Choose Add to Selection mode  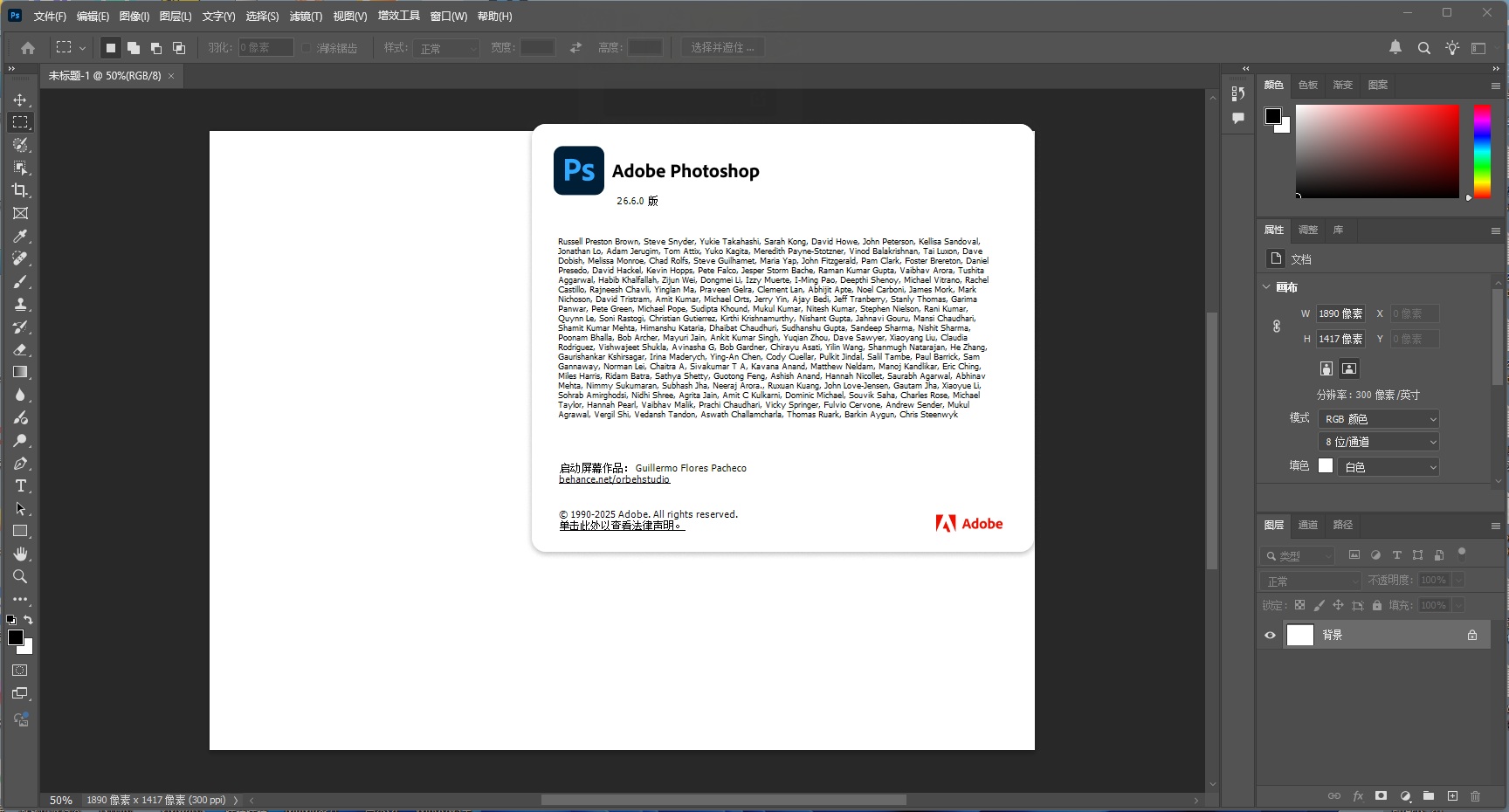(x=134, y=48)
